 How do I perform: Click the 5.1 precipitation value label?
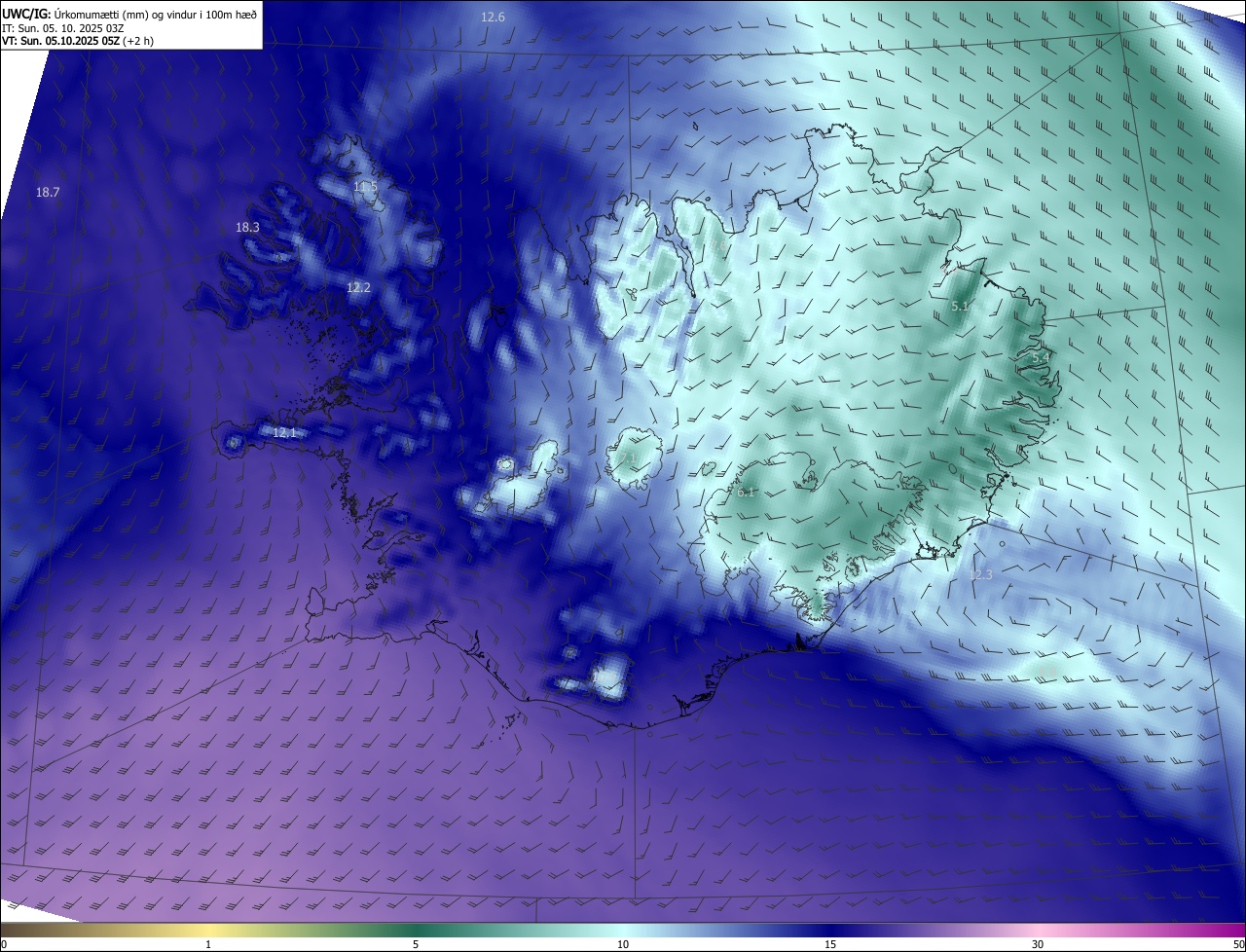coord(960,307)
